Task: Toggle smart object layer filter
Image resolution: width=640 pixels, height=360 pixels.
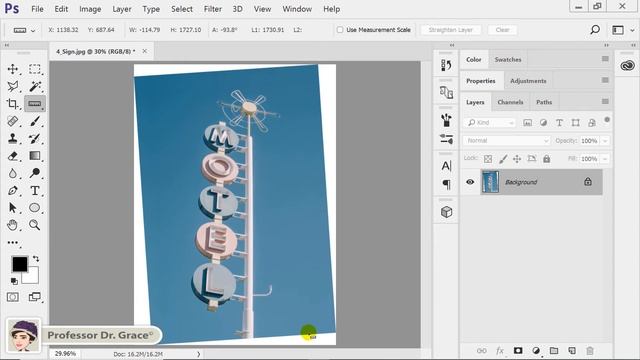Action: (592, 122)
